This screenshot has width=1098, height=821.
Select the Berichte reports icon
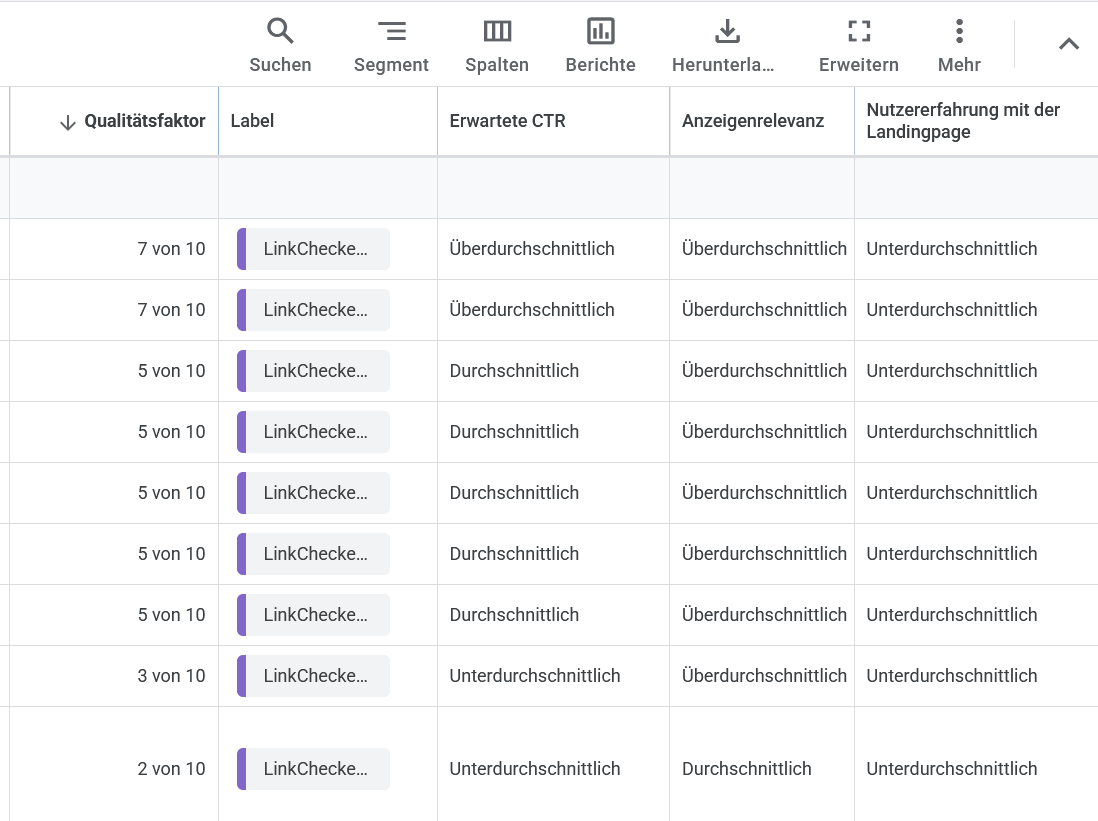click(x=600, y=31)
